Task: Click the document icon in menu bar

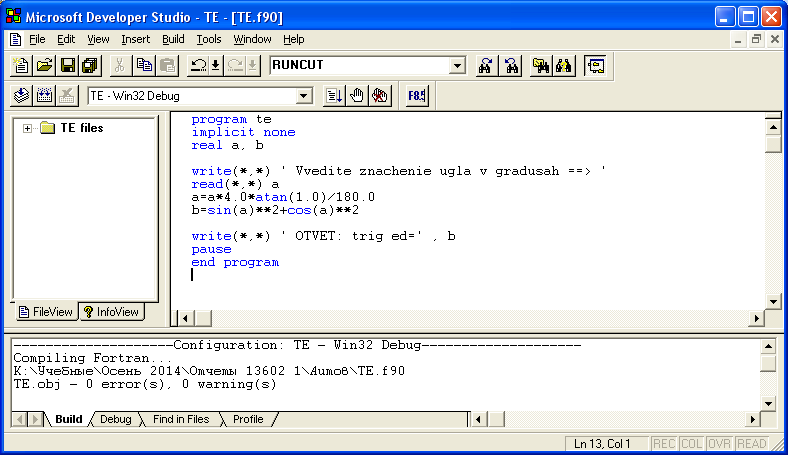Action: tap(16, 39)
